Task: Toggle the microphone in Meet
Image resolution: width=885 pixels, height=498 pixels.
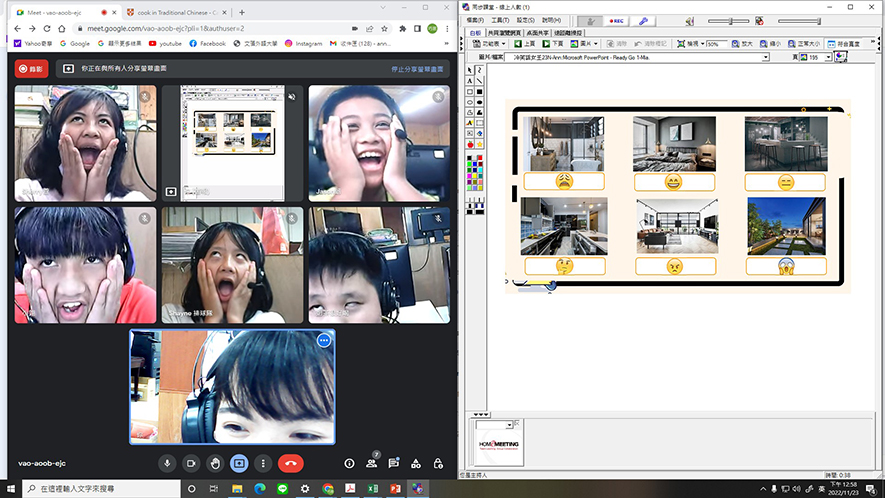Action: pyautogui.click(x=166, y=463)
